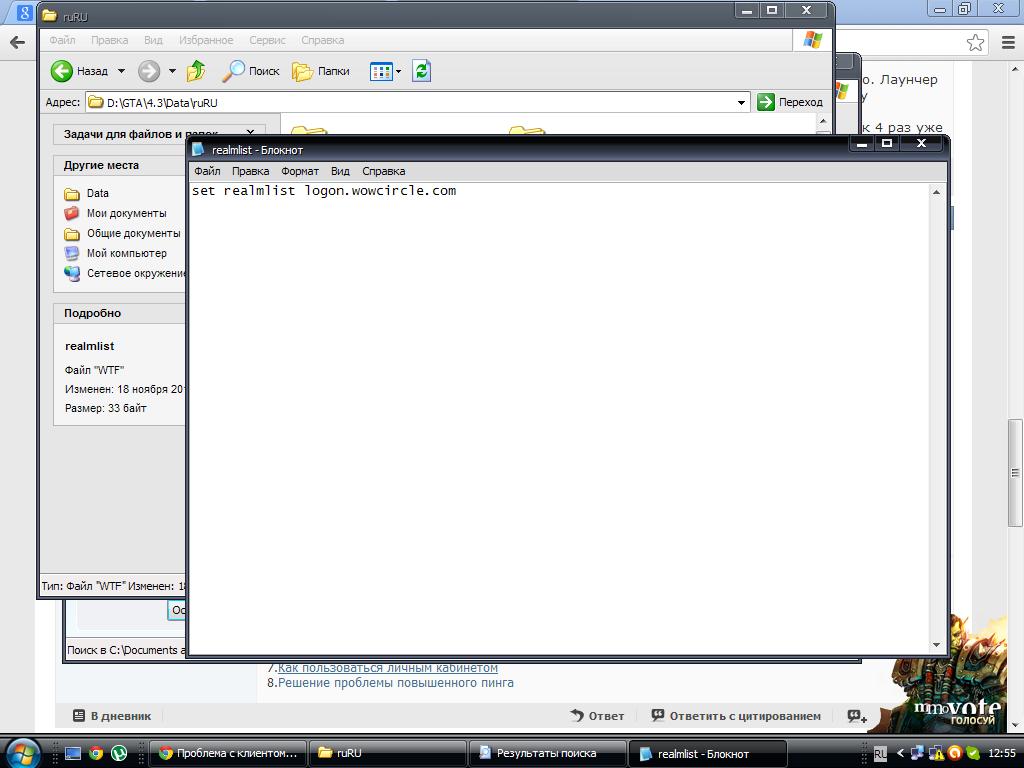Click the Forward arrow in Explorer toolbar

(148, 71)
